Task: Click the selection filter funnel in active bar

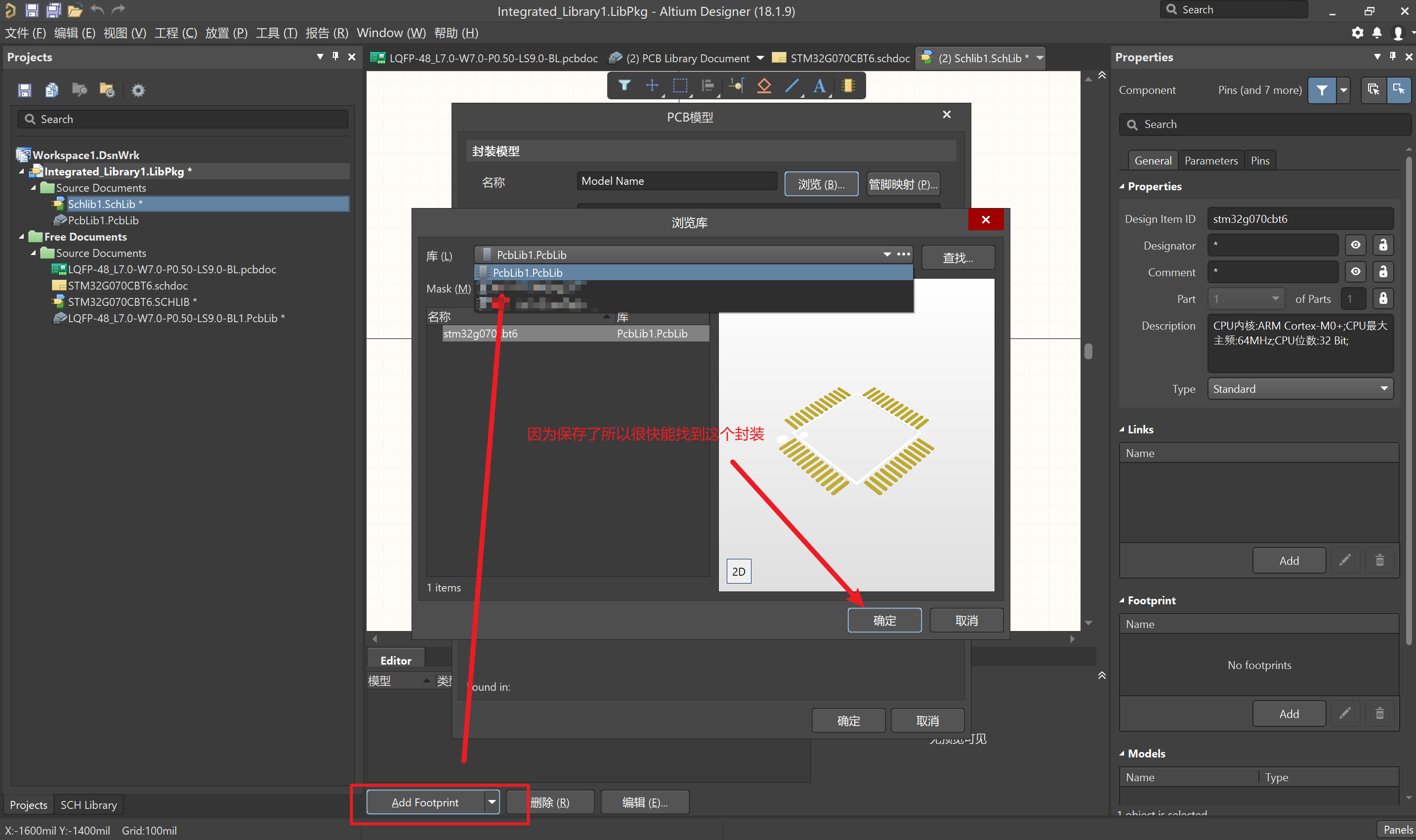Action: click(x=624, y=85)
